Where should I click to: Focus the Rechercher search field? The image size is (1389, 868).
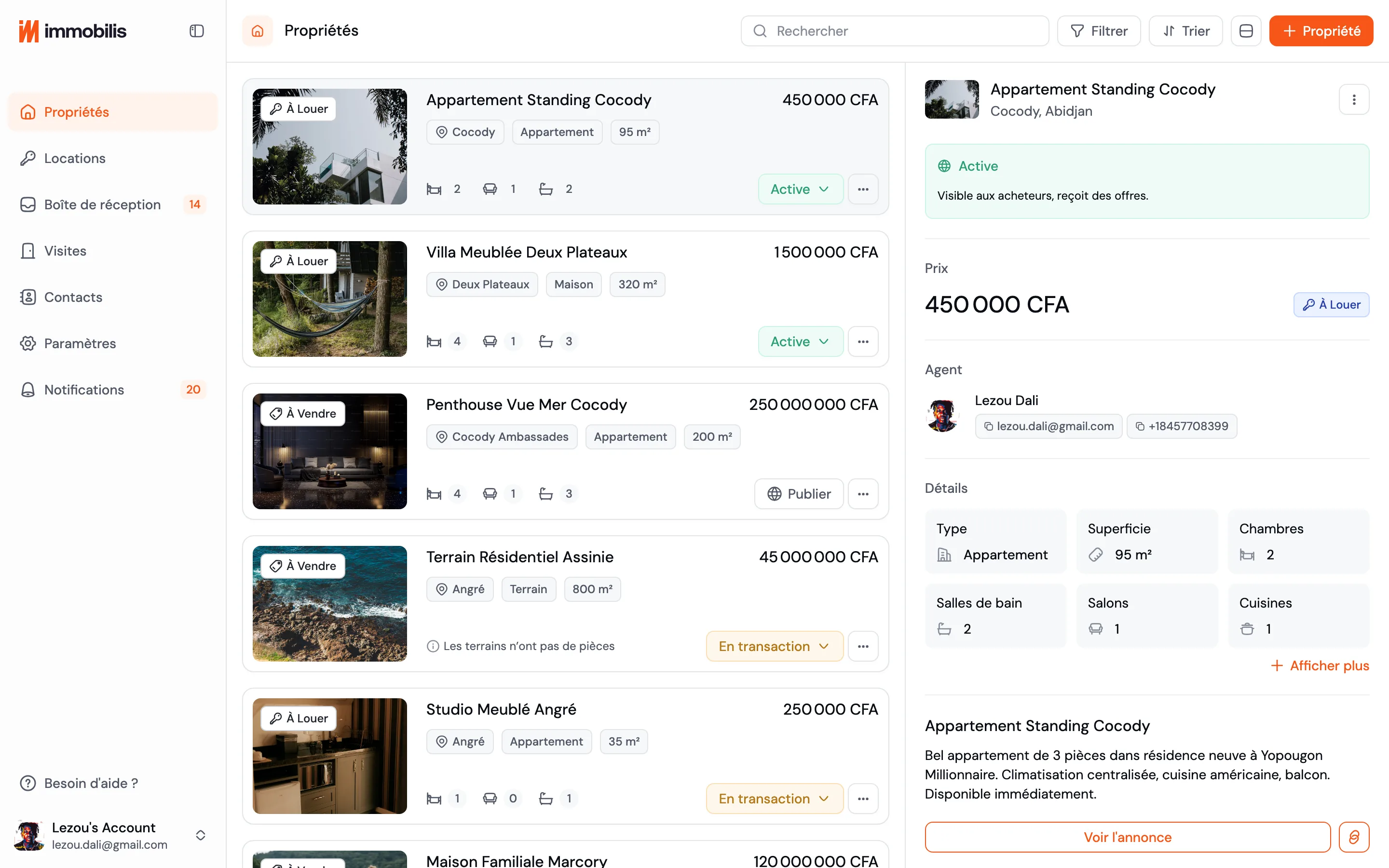(894, 31)
